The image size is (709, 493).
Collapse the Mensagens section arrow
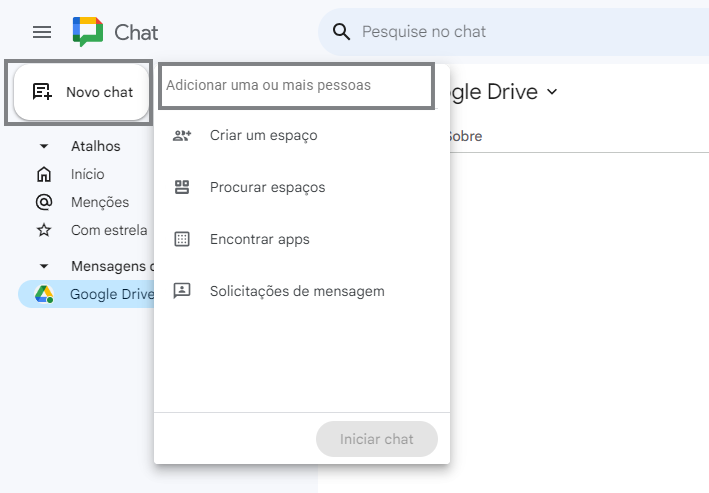(44, 266)
